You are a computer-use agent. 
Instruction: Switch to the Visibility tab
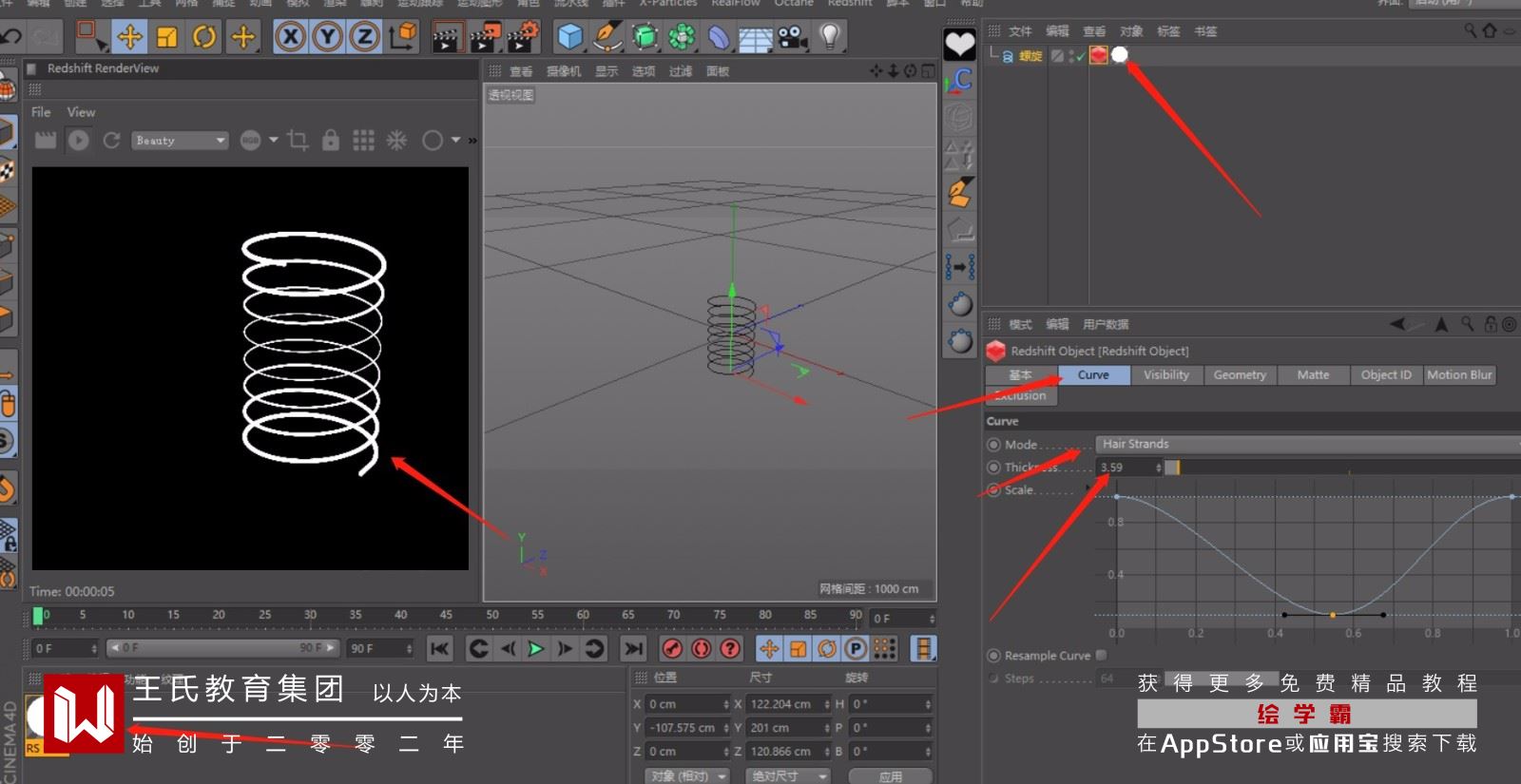click(x=1166, y=375)
